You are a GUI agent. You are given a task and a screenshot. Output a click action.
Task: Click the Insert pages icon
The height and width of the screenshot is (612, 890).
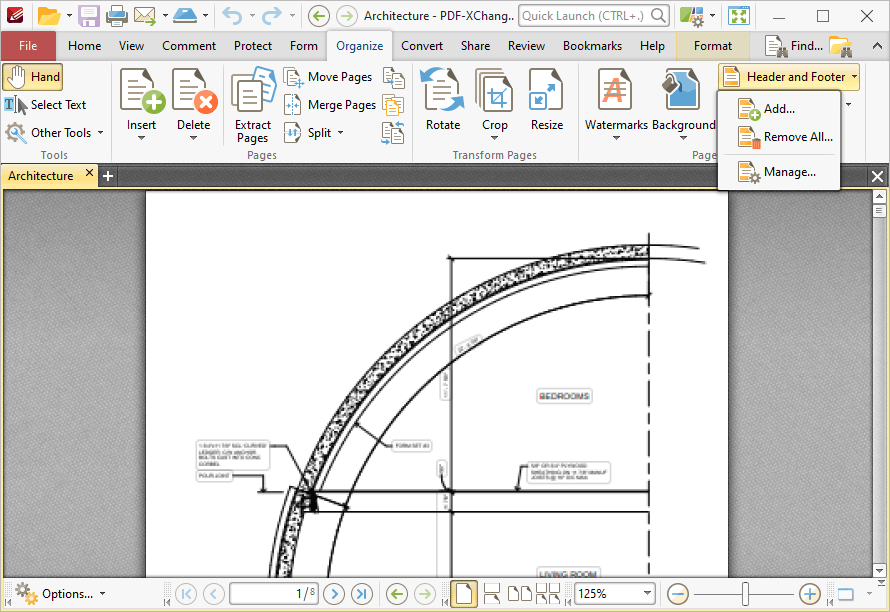(141, 91)
